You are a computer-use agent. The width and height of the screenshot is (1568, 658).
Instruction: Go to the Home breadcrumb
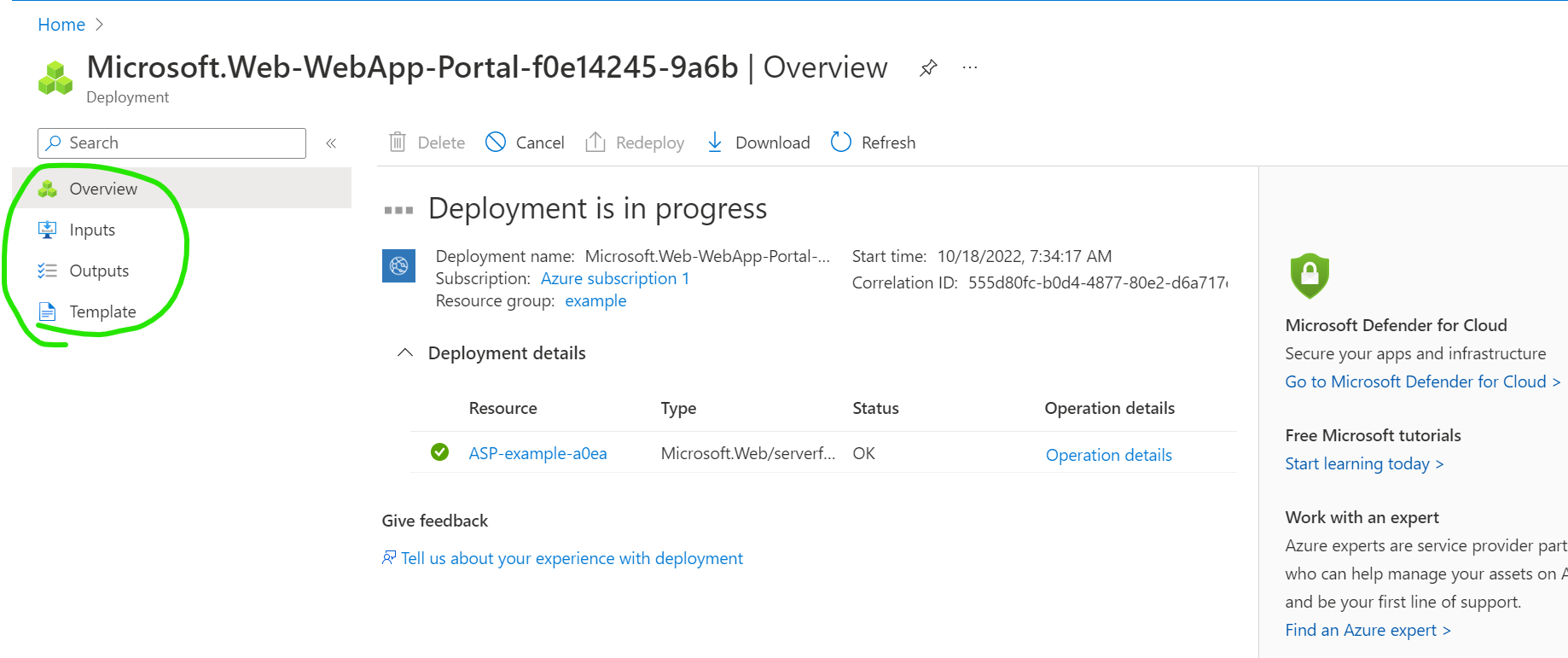pos(61,25)
